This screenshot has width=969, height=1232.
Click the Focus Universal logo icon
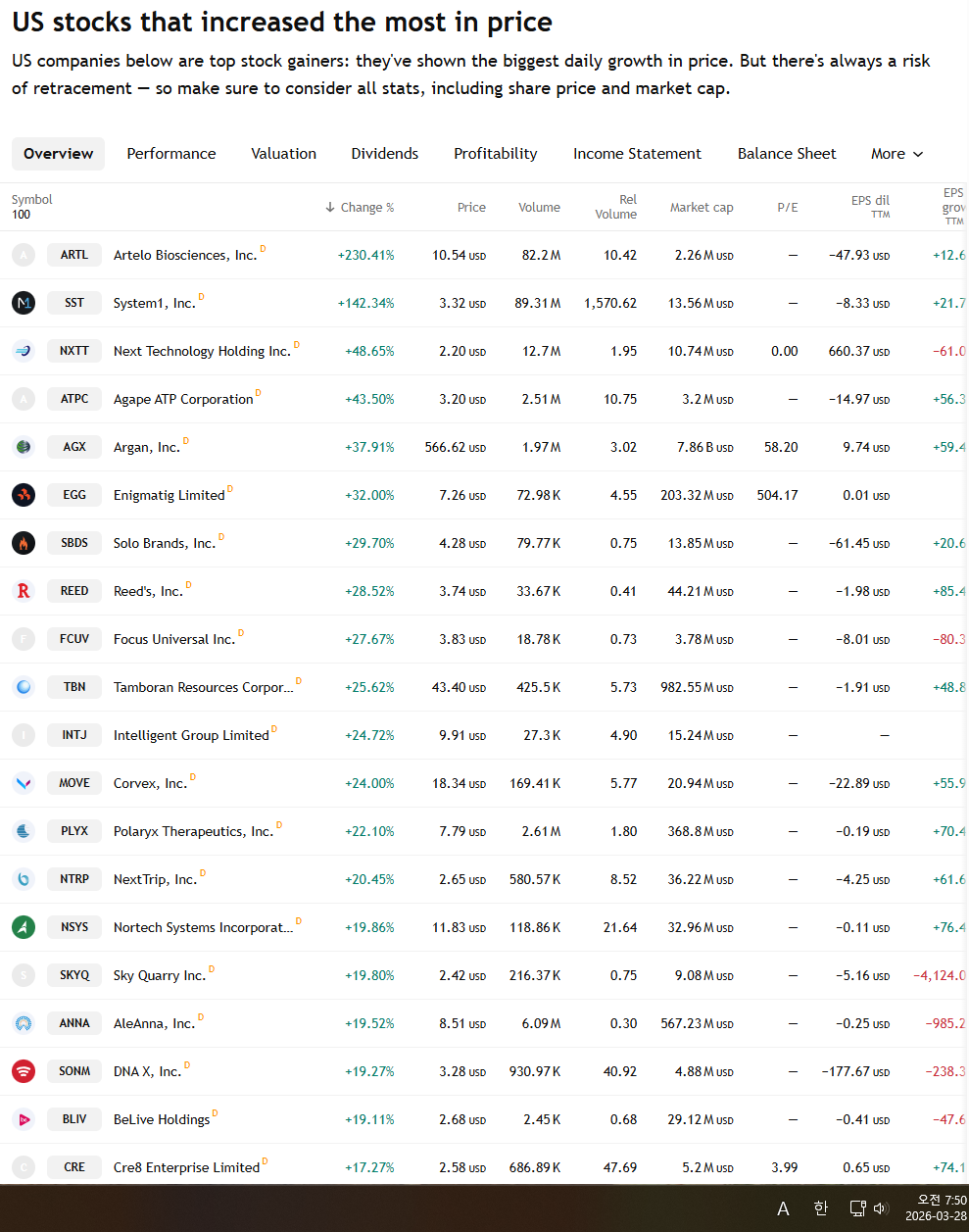[24, 639]
